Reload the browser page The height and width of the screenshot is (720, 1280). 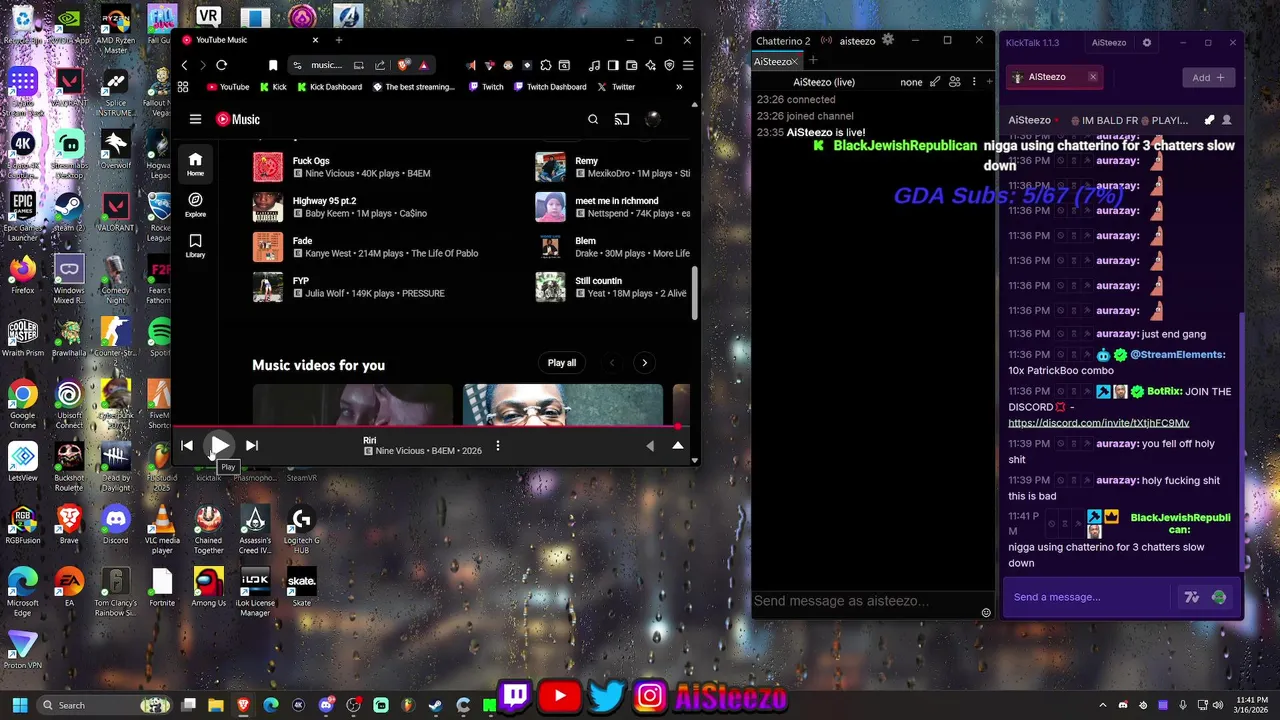point(221,65)
